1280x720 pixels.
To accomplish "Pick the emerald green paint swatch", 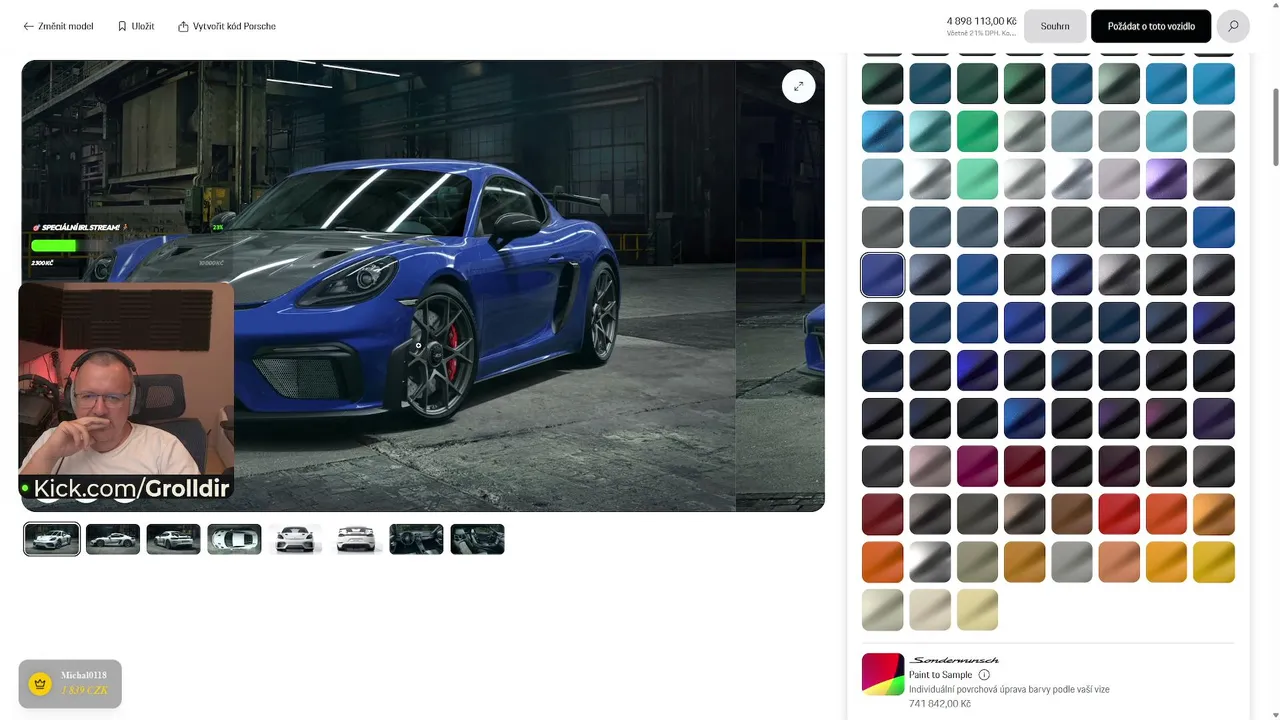I will click(977, 132).
